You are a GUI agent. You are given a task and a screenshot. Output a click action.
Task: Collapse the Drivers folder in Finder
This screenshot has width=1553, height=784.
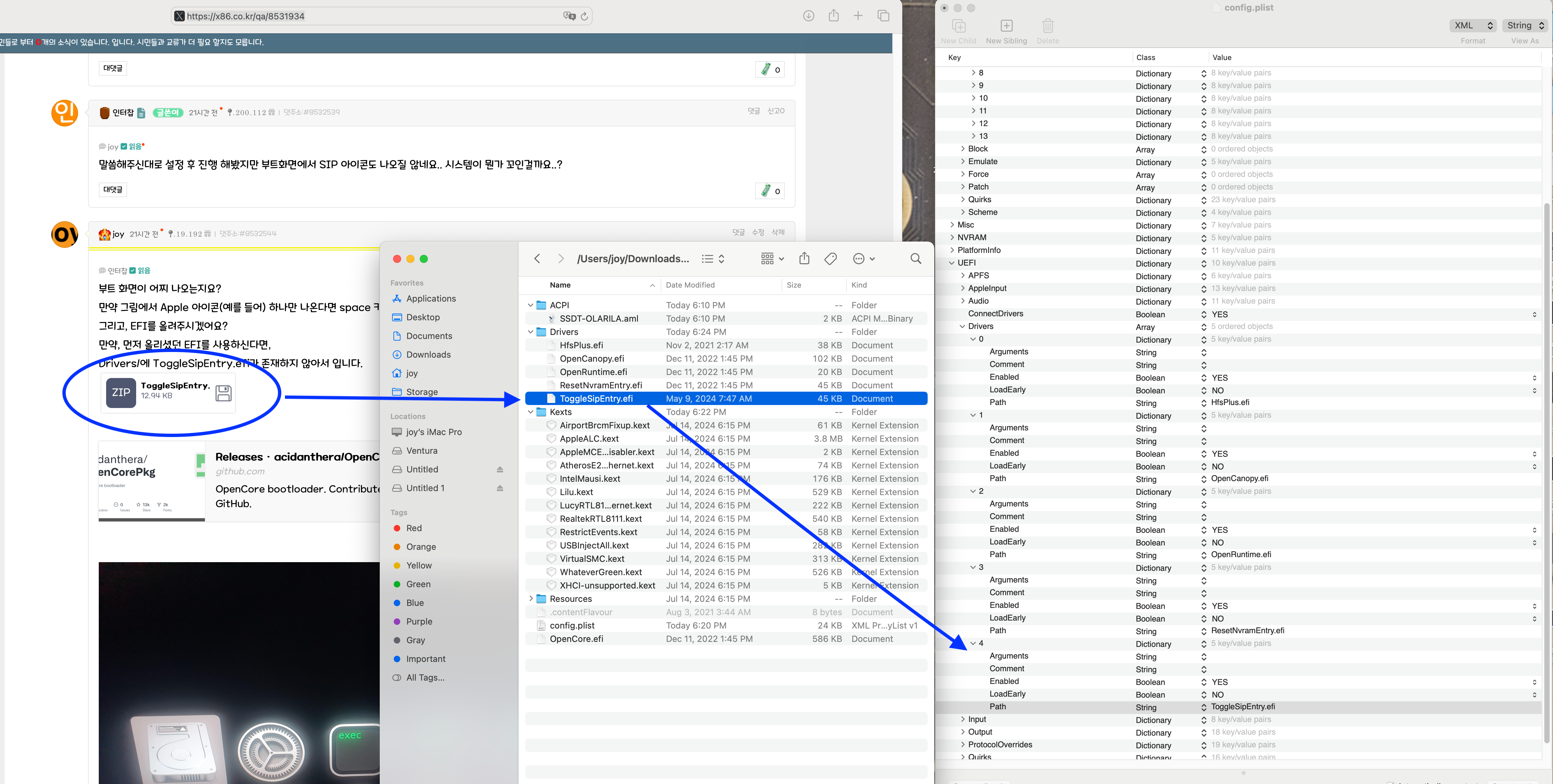click(x=531, y=332)
